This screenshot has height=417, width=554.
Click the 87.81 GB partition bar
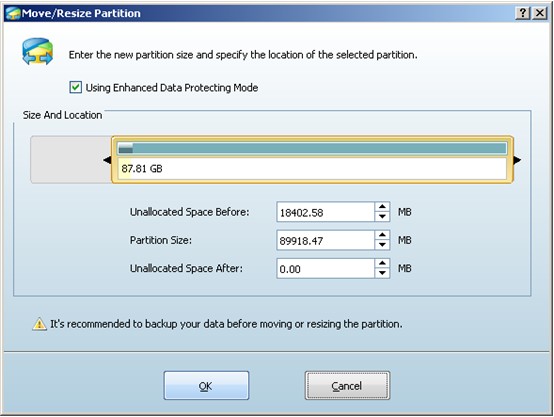[312, 160]
